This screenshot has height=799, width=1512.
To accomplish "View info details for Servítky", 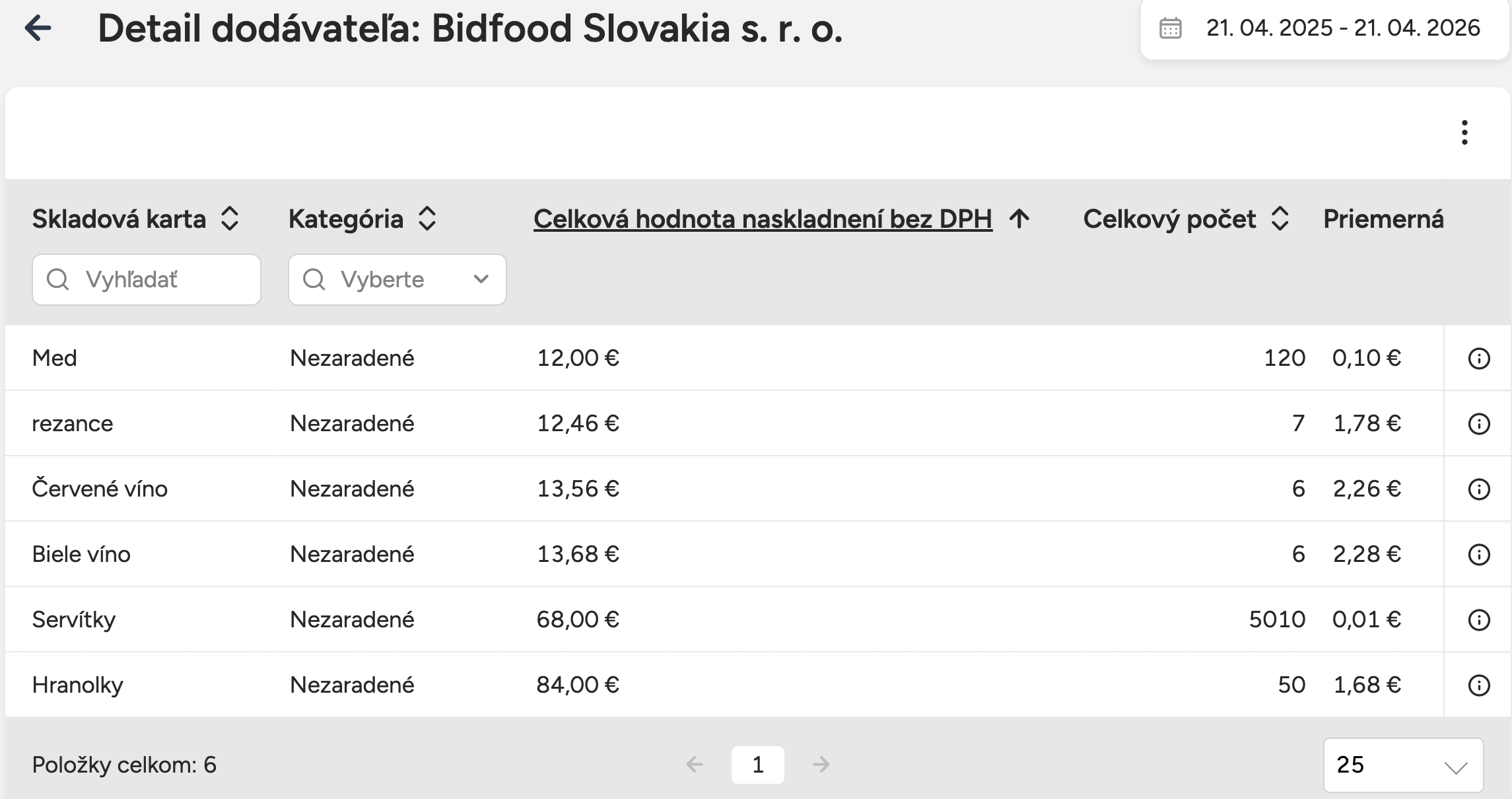I will coord(1478,620).
